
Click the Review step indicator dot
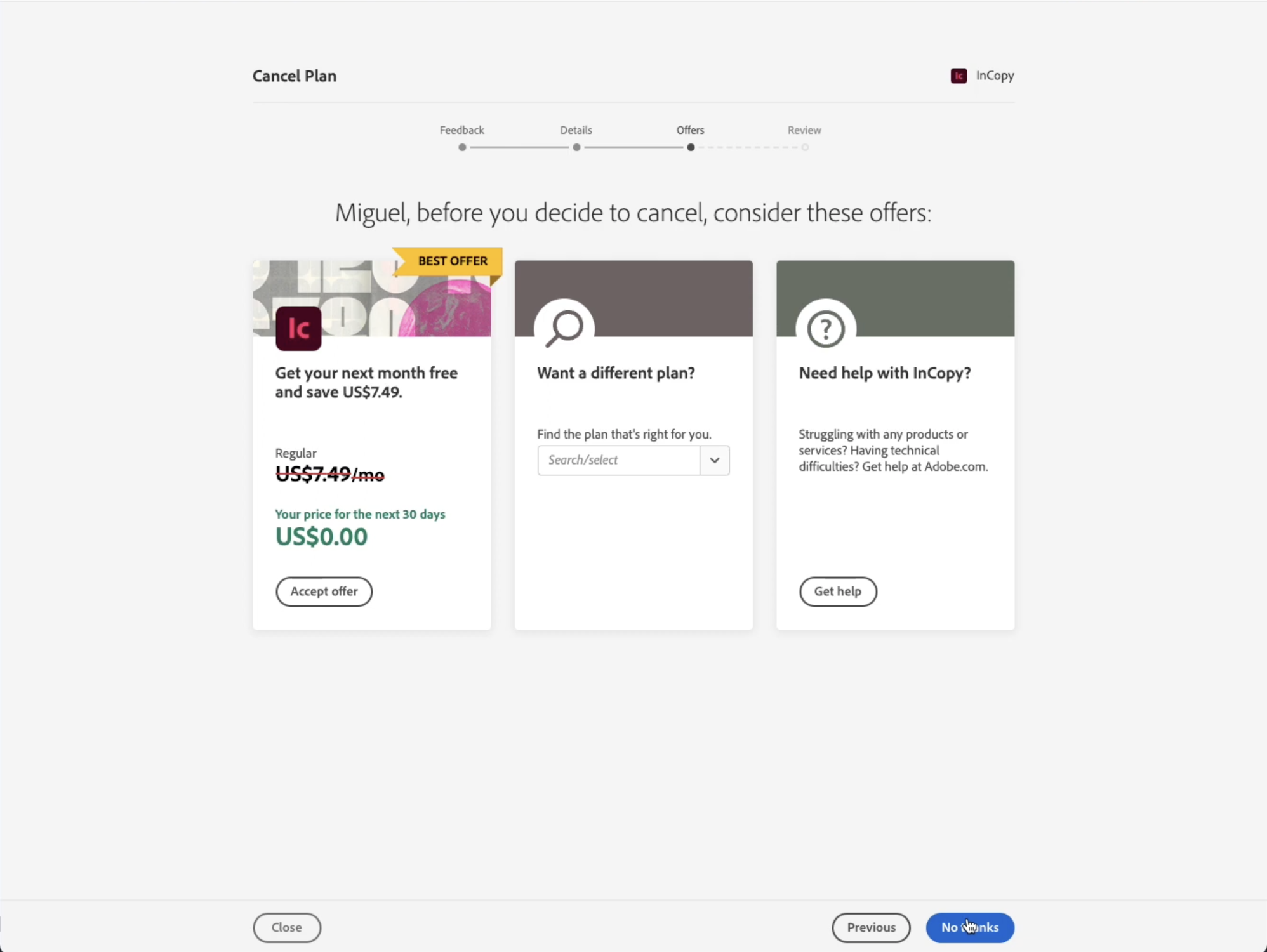805,147
